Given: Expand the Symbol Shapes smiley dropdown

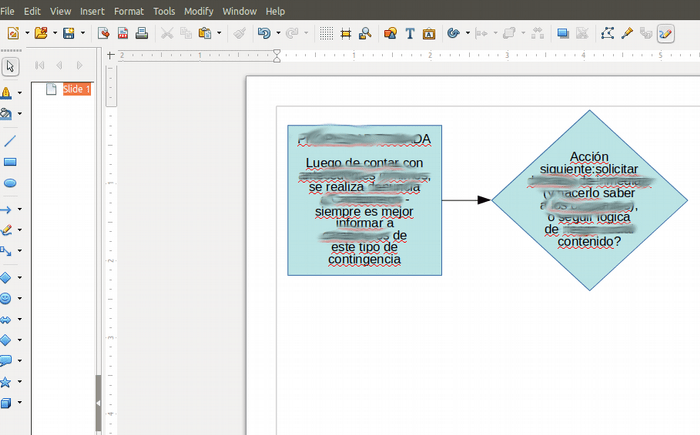Looking at the screenshot, I should coord(20,298).
